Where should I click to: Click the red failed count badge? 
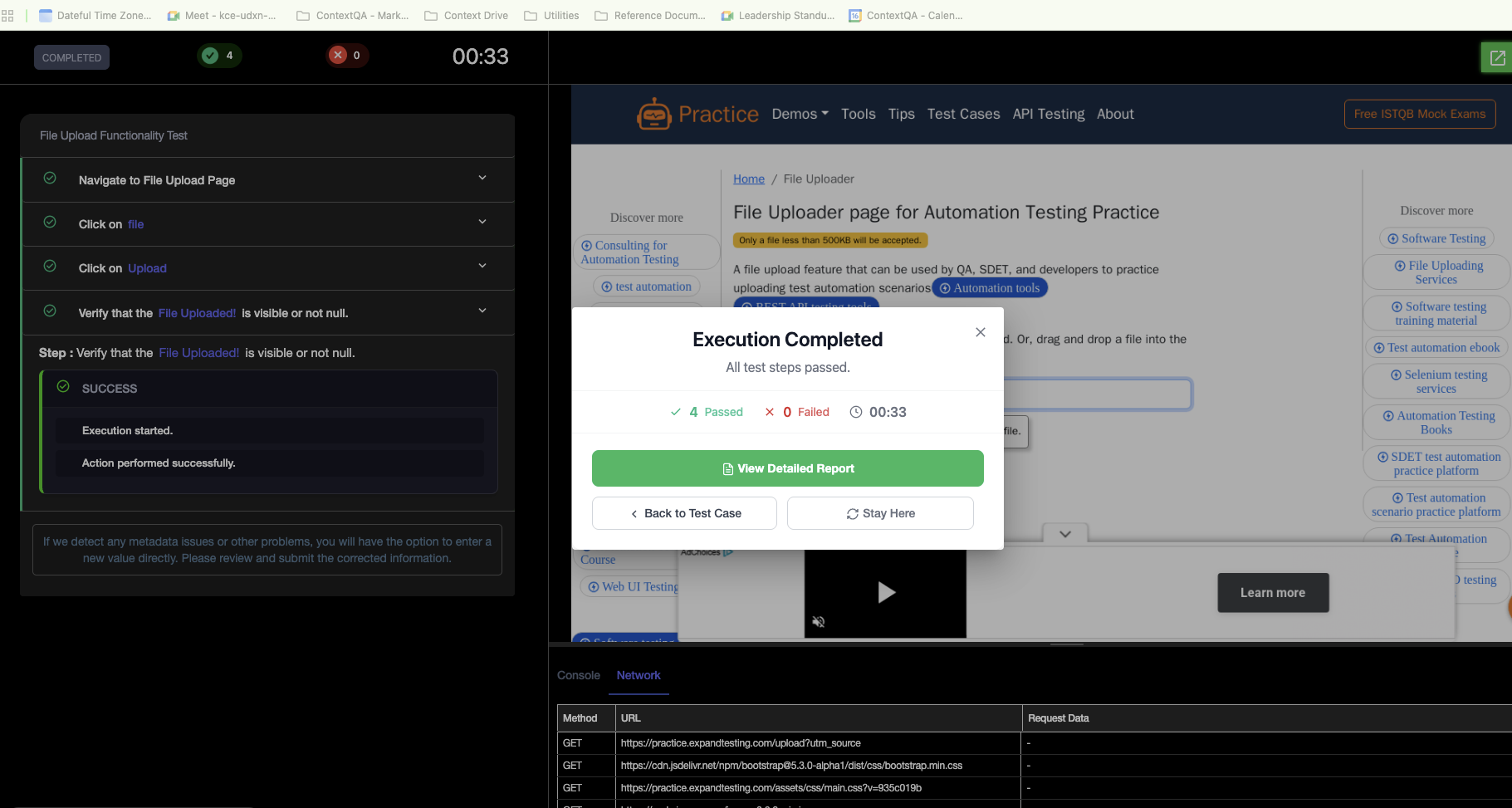point(347,56)
